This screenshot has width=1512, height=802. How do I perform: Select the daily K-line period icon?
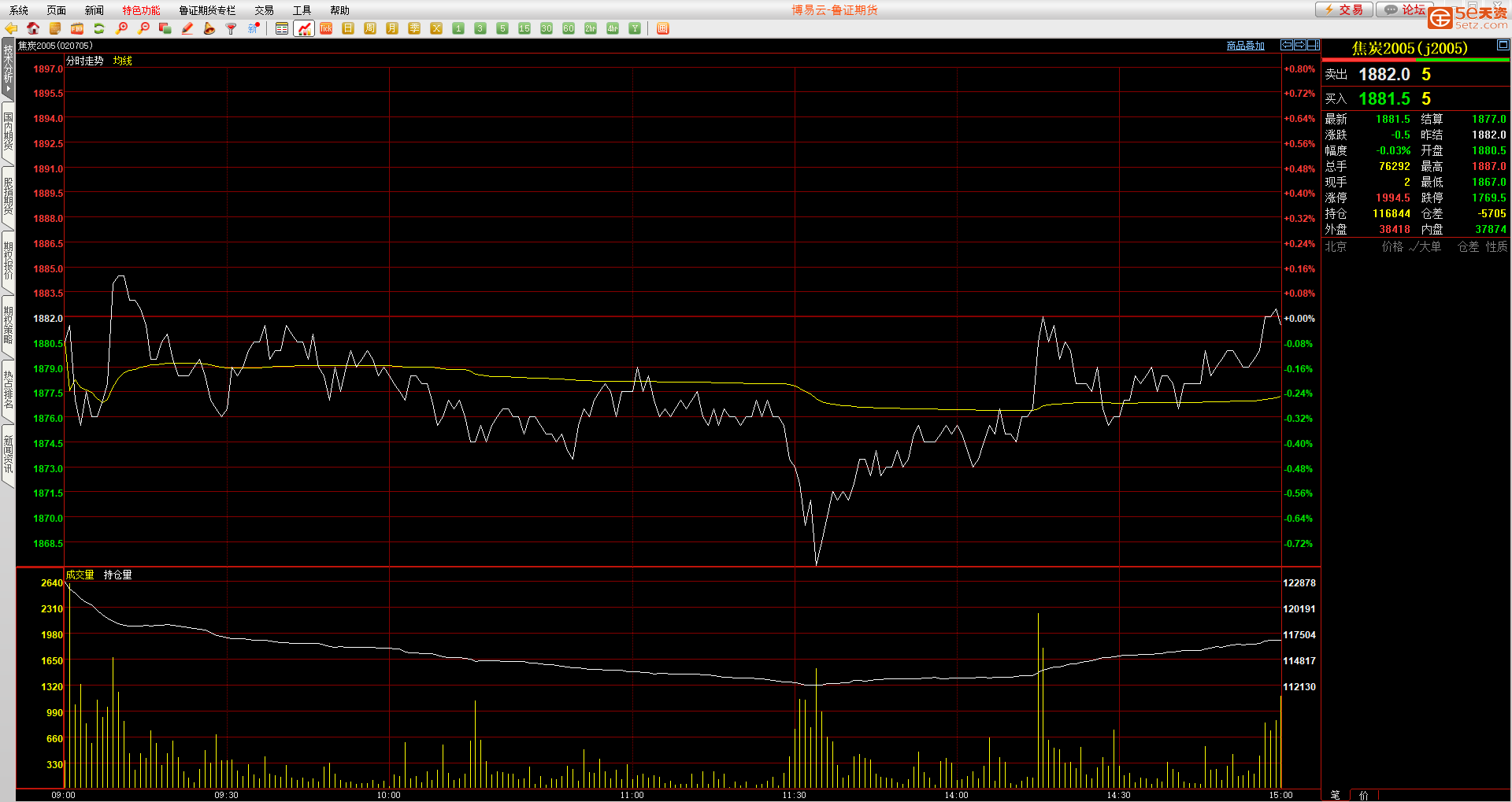coord(348,28)
